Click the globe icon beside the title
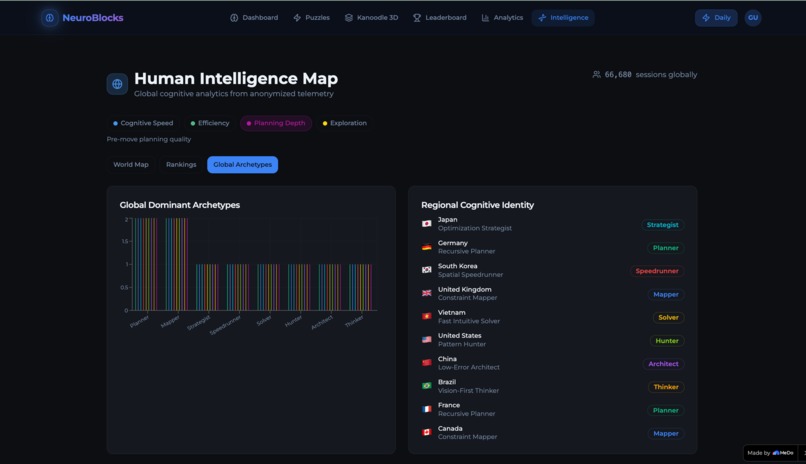Image resolution: width=806 pixels, height=464 pixels. tap(117, 84)
